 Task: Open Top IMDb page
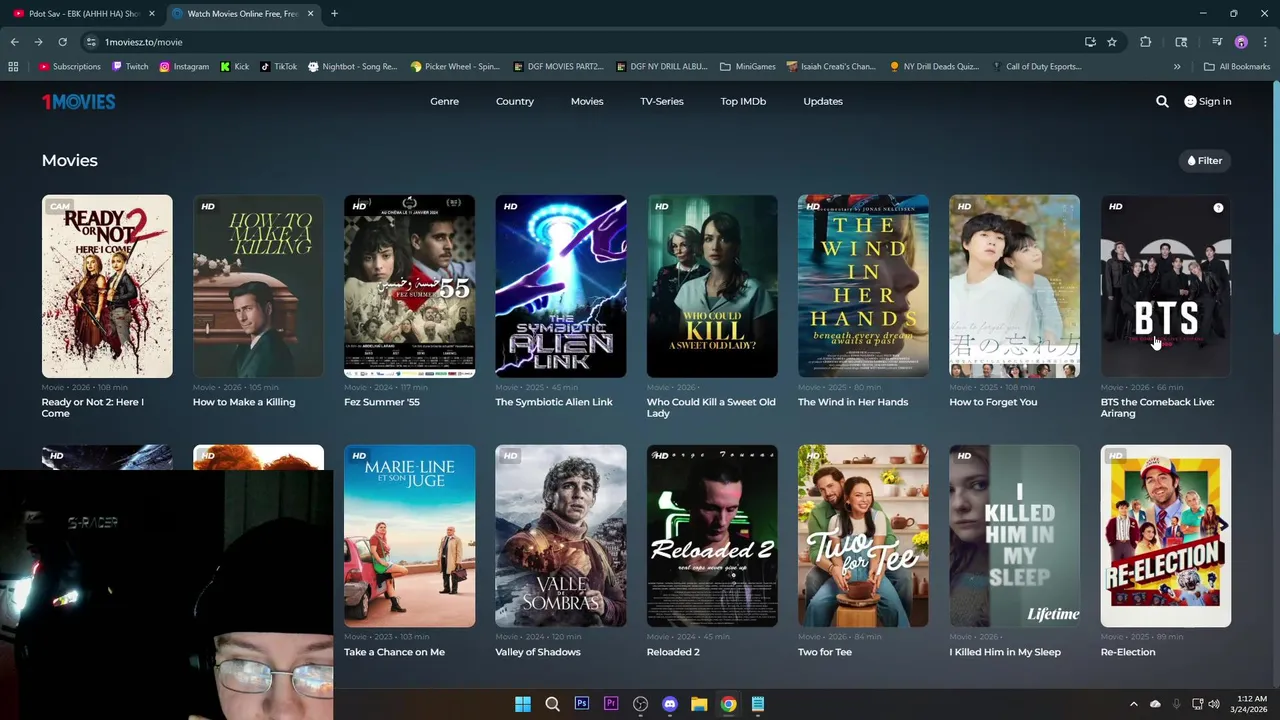[x=743, y=101]
